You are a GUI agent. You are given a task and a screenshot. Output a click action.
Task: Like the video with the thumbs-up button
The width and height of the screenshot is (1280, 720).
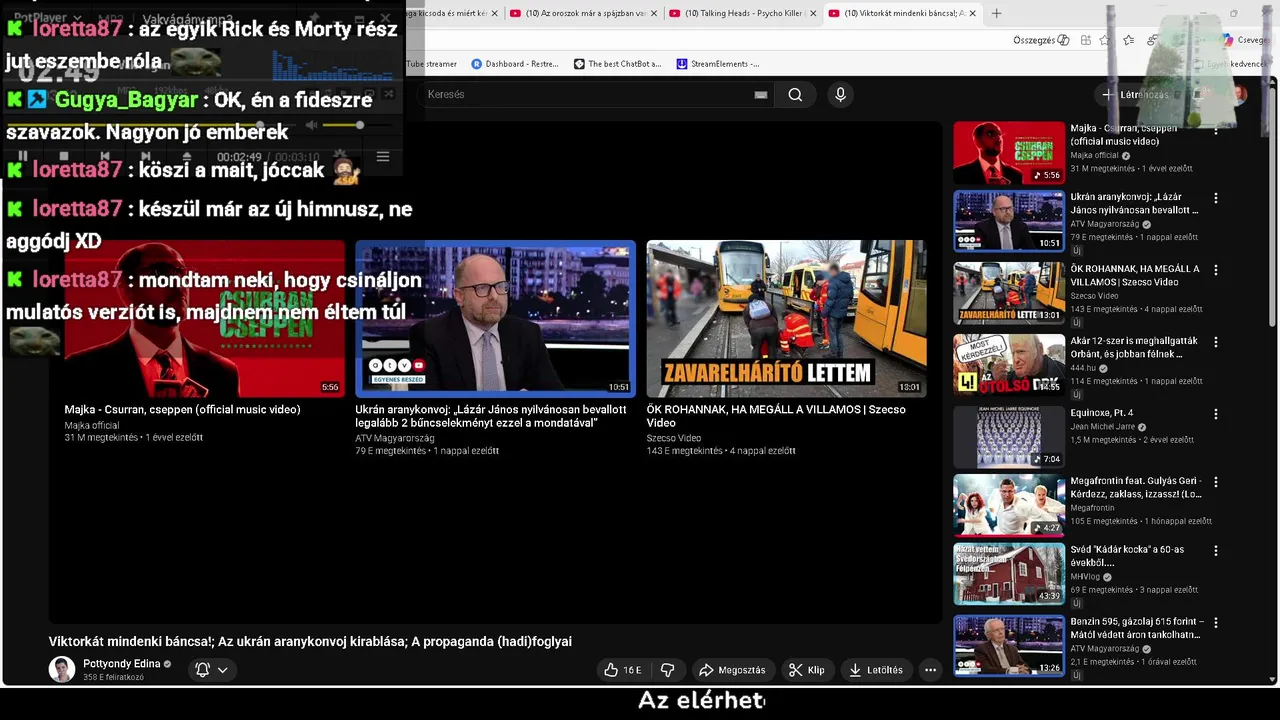point(622,670)
